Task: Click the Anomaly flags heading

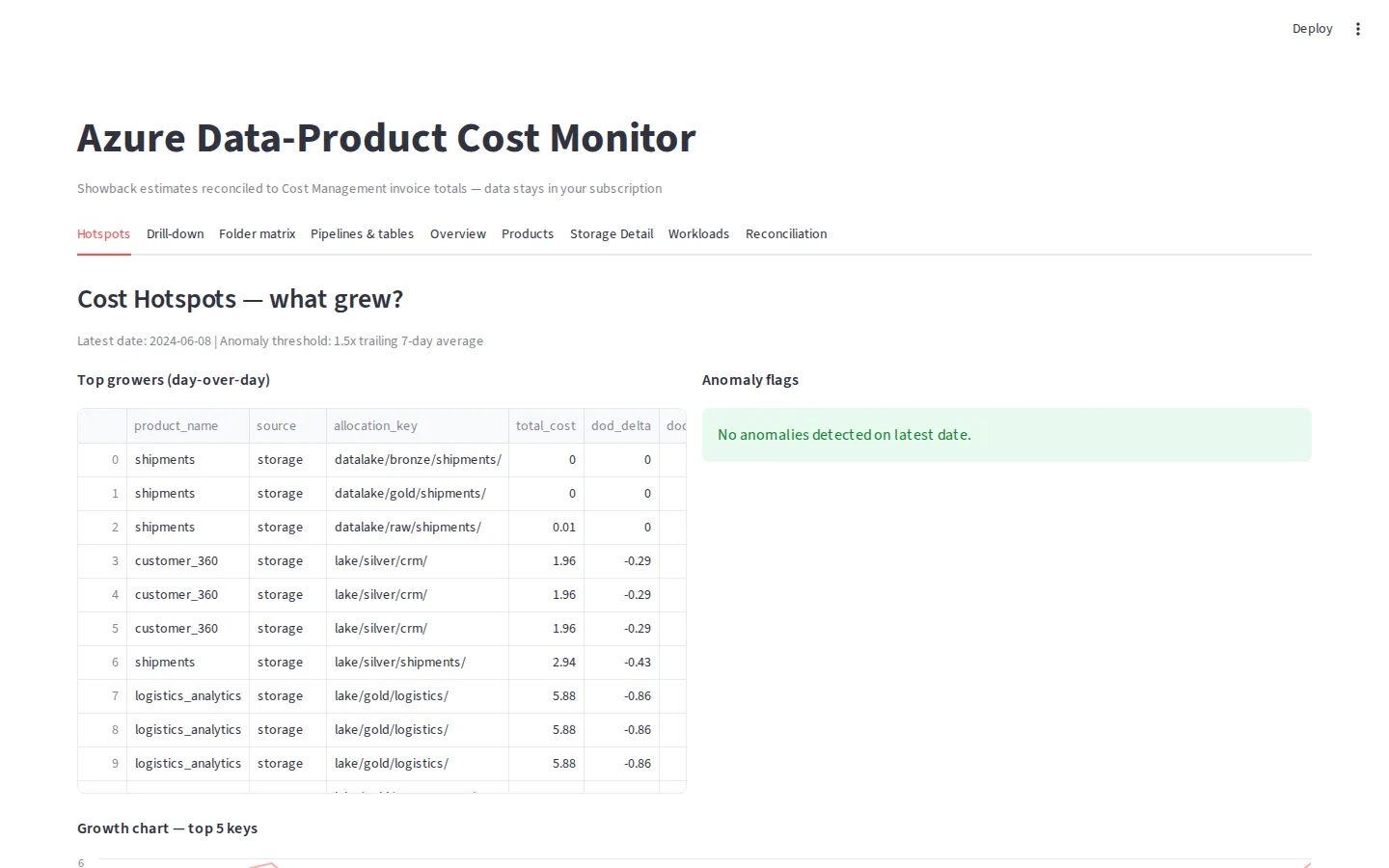Action: tap(750, 380)
